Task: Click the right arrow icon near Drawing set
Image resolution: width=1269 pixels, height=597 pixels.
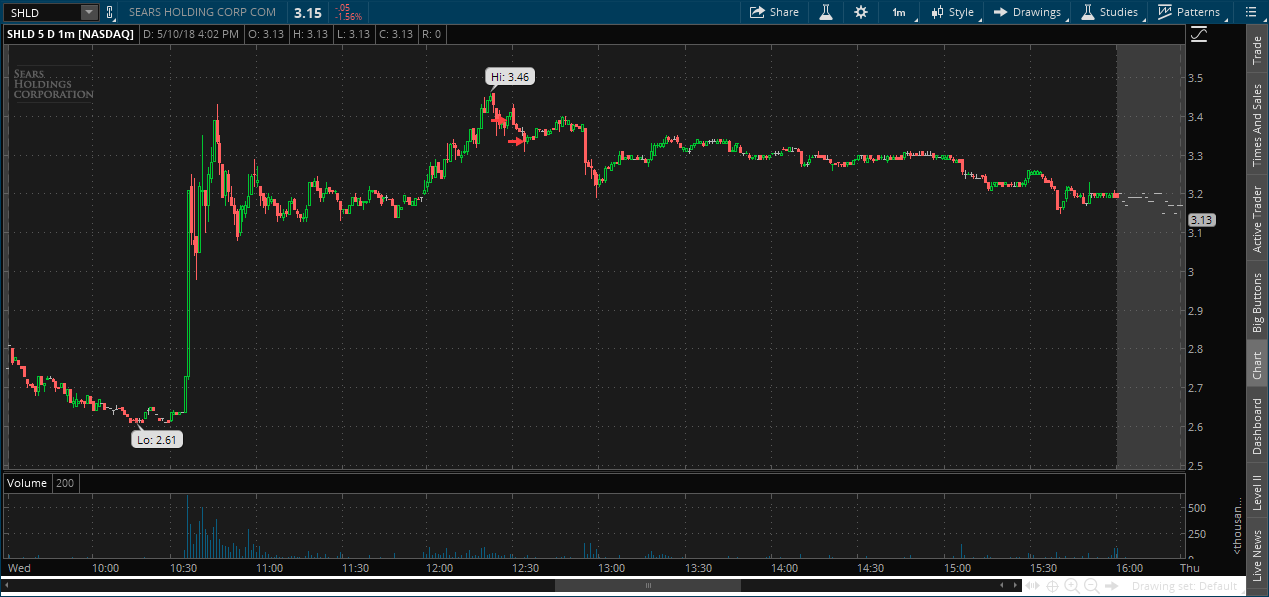Action: point(1111,585)
